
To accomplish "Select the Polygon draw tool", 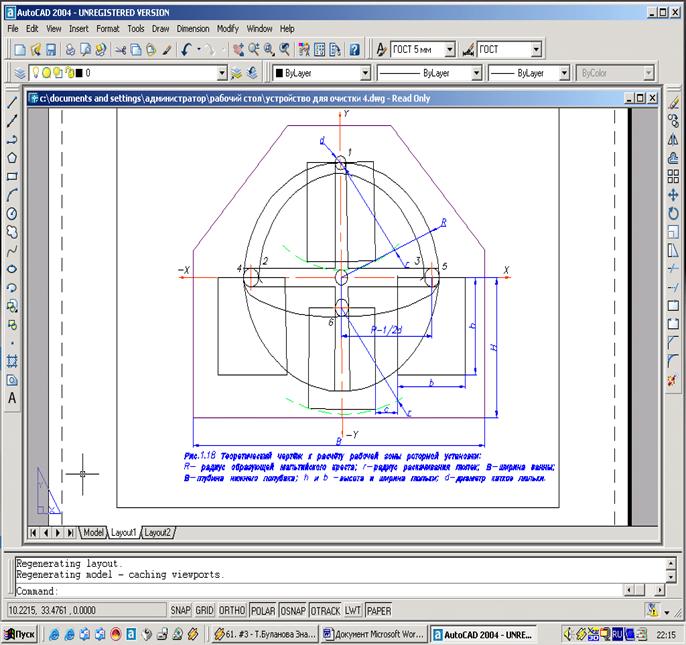I will pyautogui.click(x=12, y=157).
